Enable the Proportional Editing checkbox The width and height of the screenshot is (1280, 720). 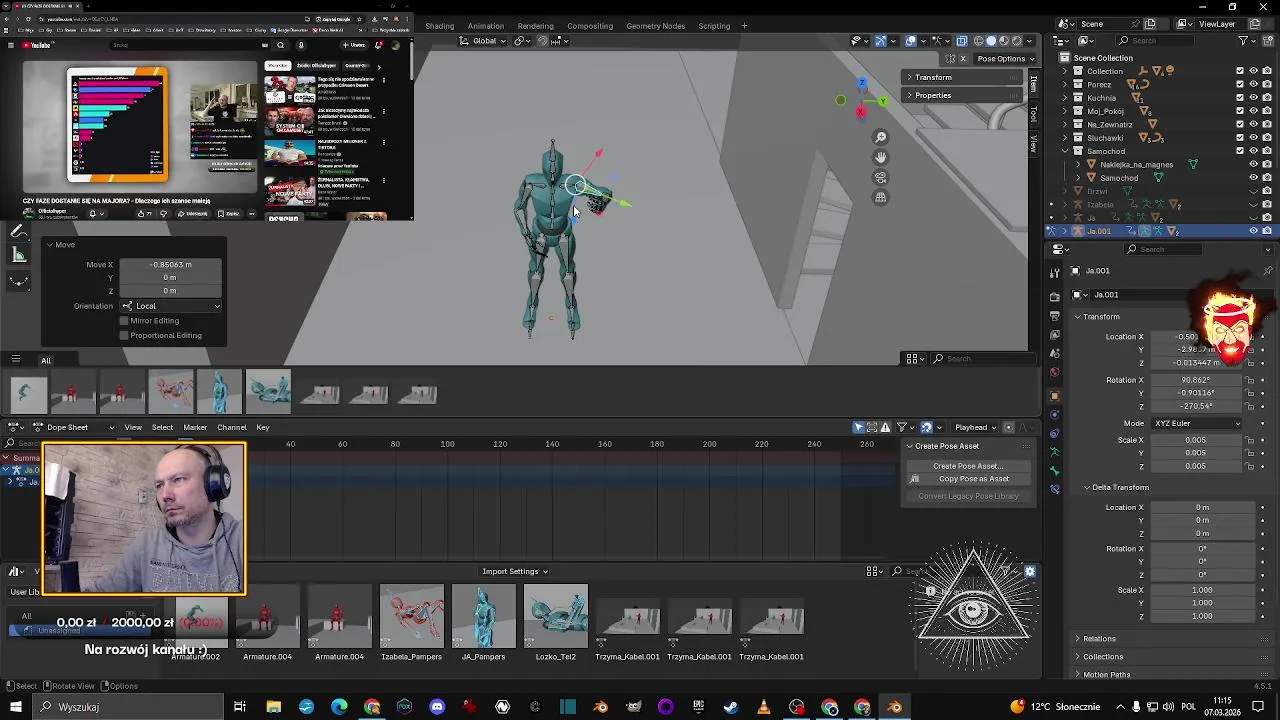[x=124, y=336]
